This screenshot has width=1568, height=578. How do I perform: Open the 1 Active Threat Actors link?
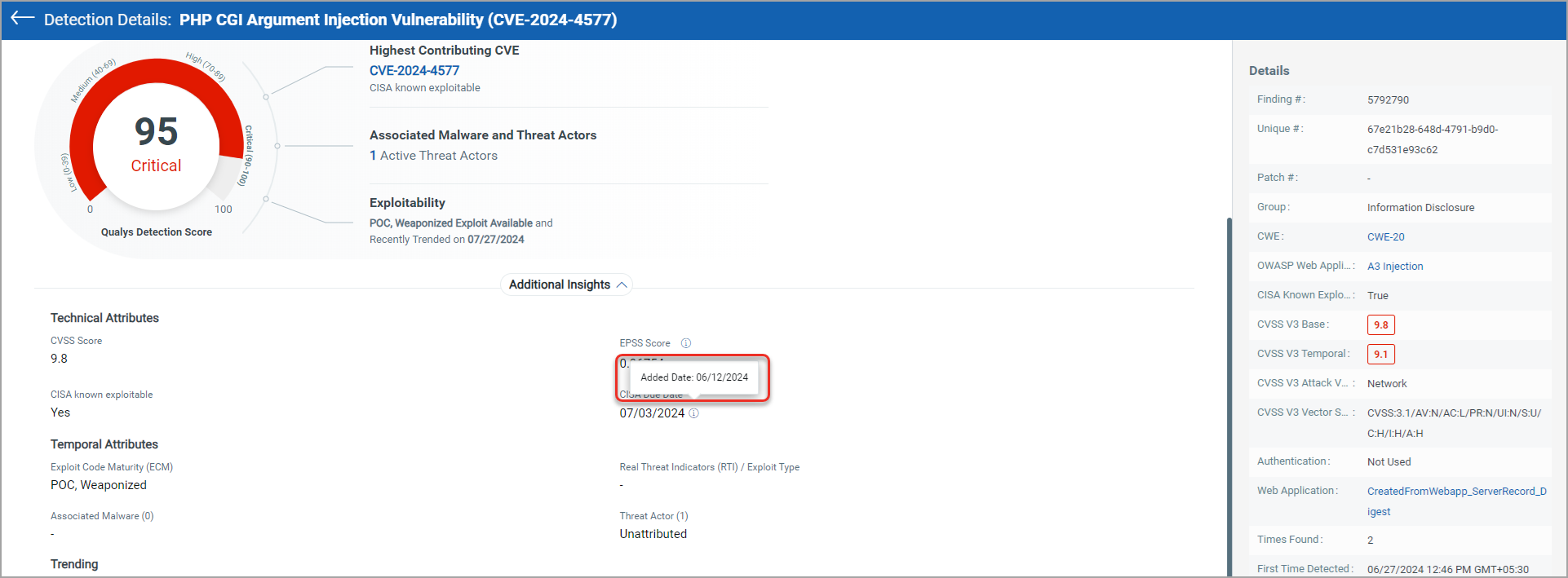tap(433, 156)
